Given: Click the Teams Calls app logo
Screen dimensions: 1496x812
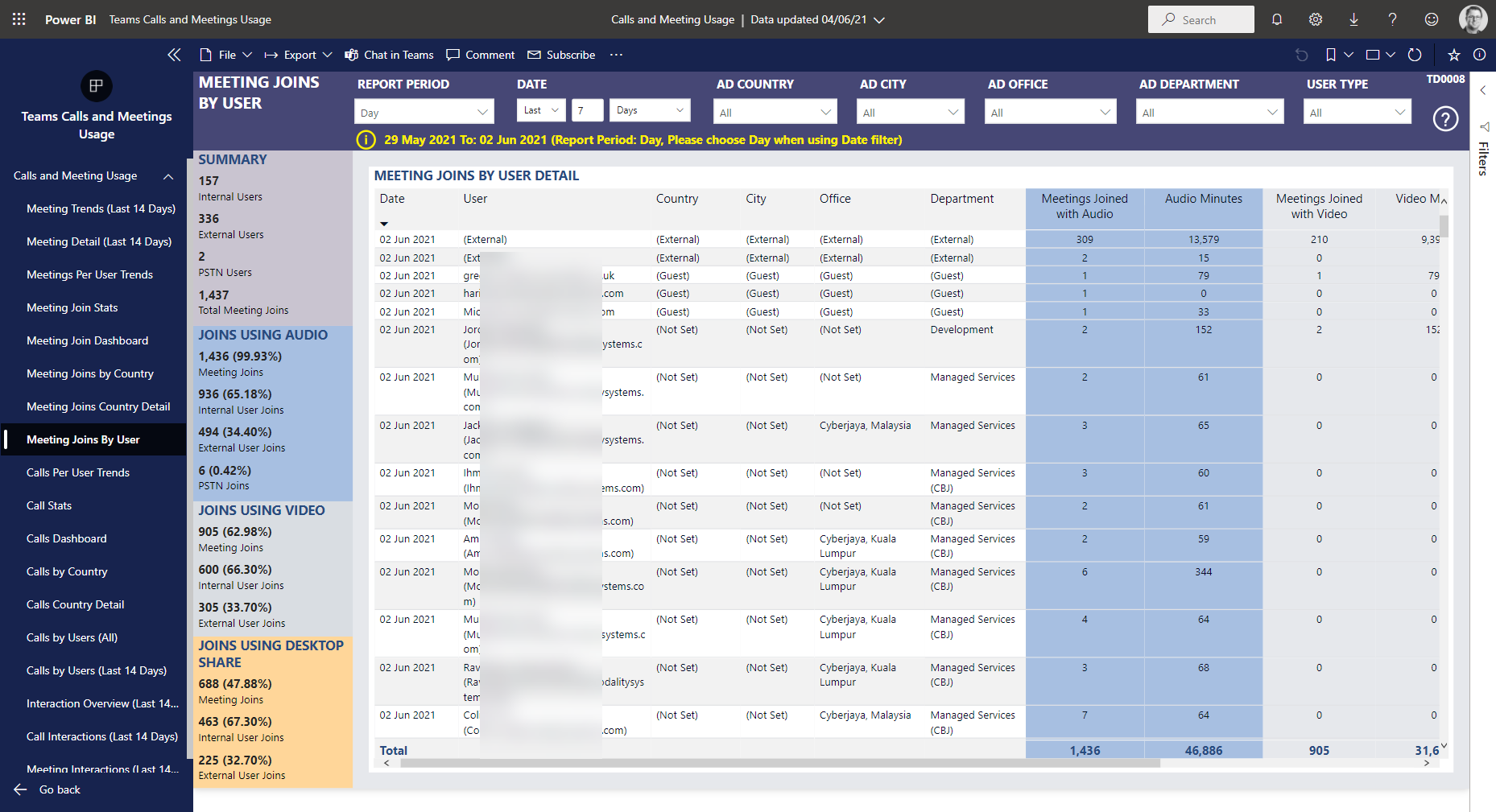Looking at the screenshot, I should [x=97, y=86].
